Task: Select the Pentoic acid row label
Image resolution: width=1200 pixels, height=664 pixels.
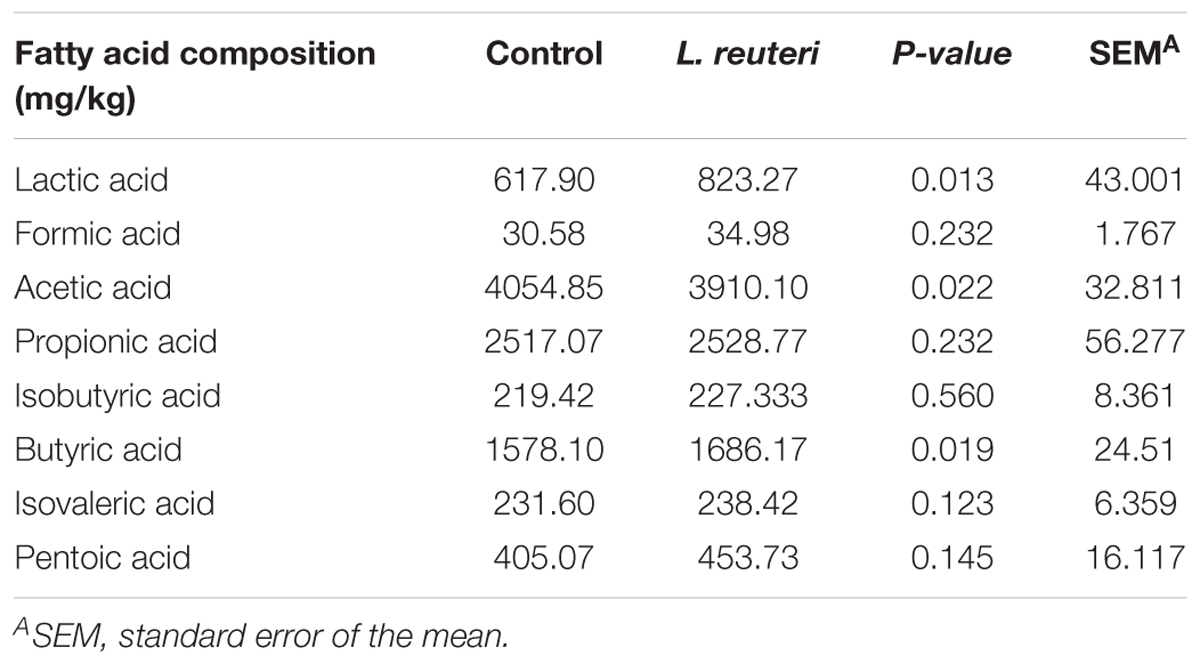Action: 102,557
